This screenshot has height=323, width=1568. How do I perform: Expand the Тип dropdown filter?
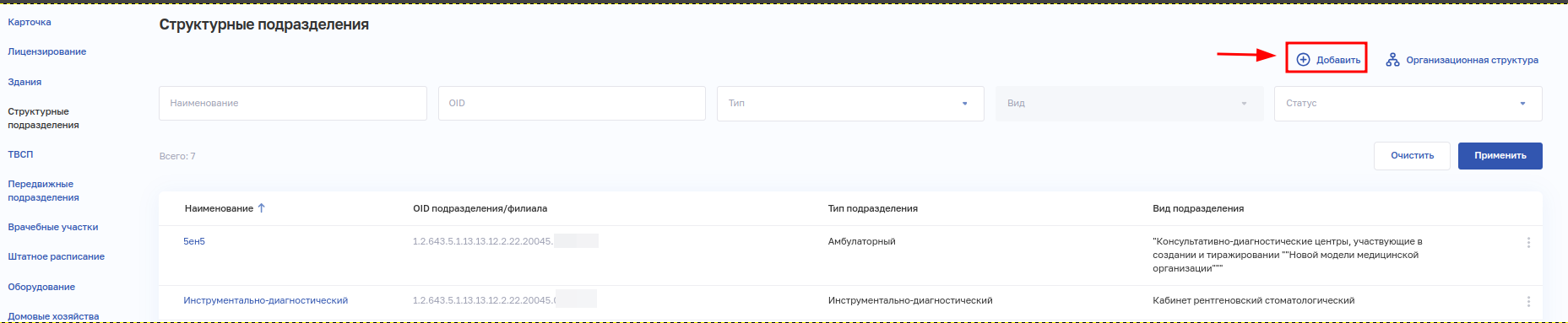click(850, 104)
